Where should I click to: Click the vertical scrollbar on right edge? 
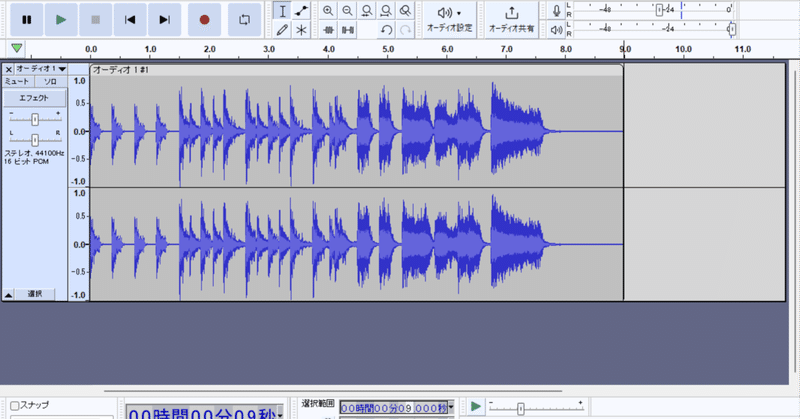tap(795, 222)
